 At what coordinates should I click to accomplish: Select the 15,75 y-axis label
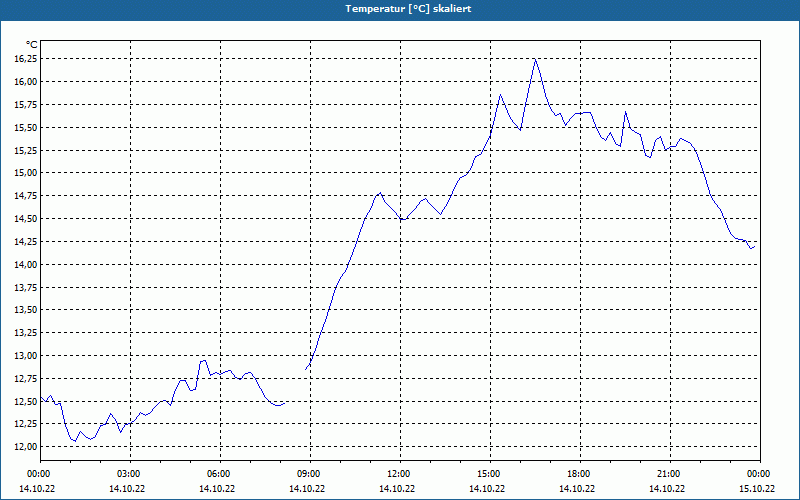pos(26,105)
